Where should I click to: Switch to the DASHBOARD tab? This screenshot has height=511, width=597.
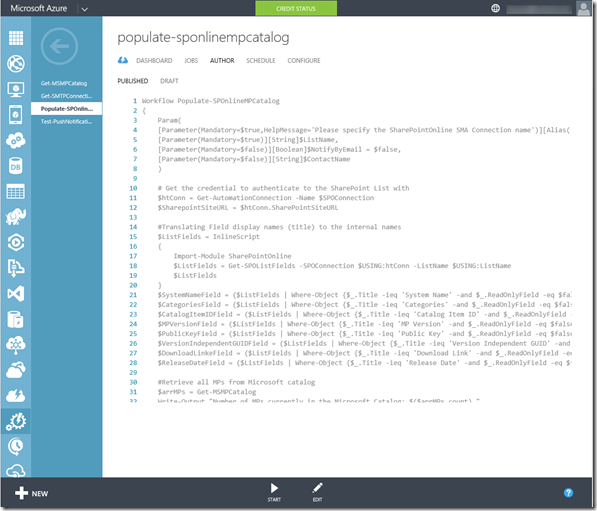click(x=154, y=61)
